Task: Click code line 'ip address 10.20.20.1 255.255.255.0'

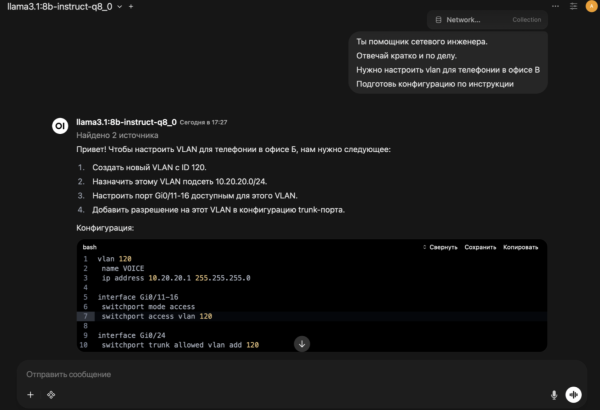Action: coord(176,278)
